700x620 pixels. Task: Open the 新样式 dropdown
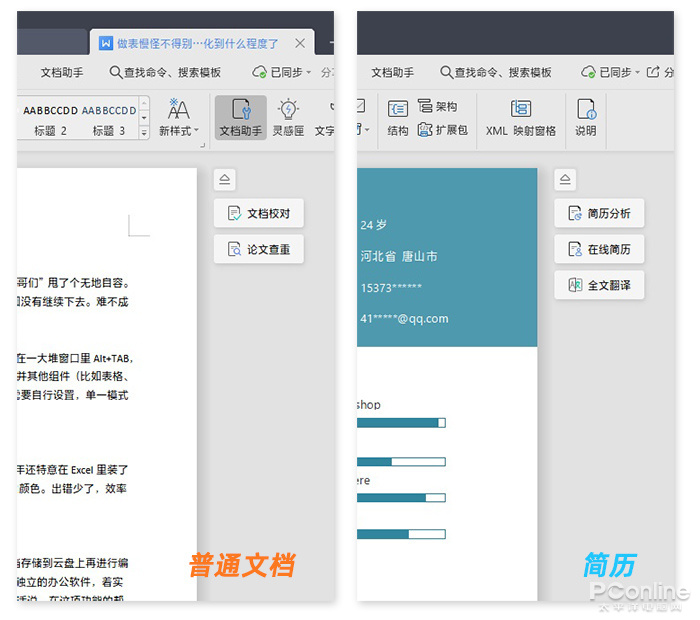coord(179,118)
